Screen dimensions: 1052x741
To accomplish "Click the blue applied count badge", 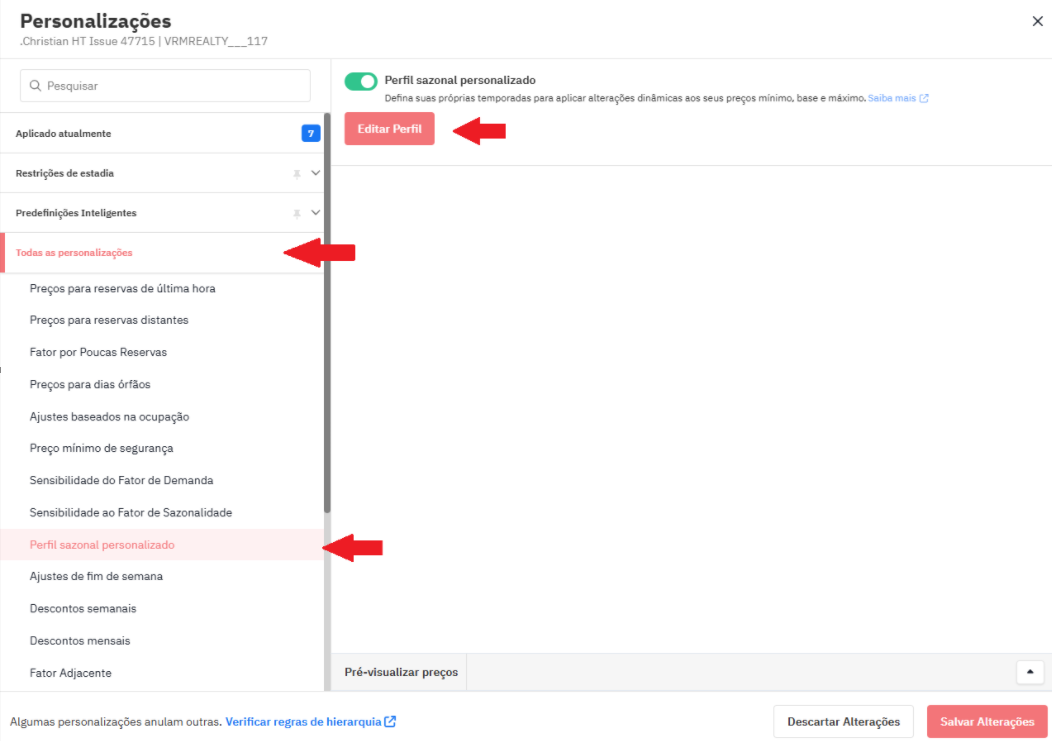I will coord(310,133).
